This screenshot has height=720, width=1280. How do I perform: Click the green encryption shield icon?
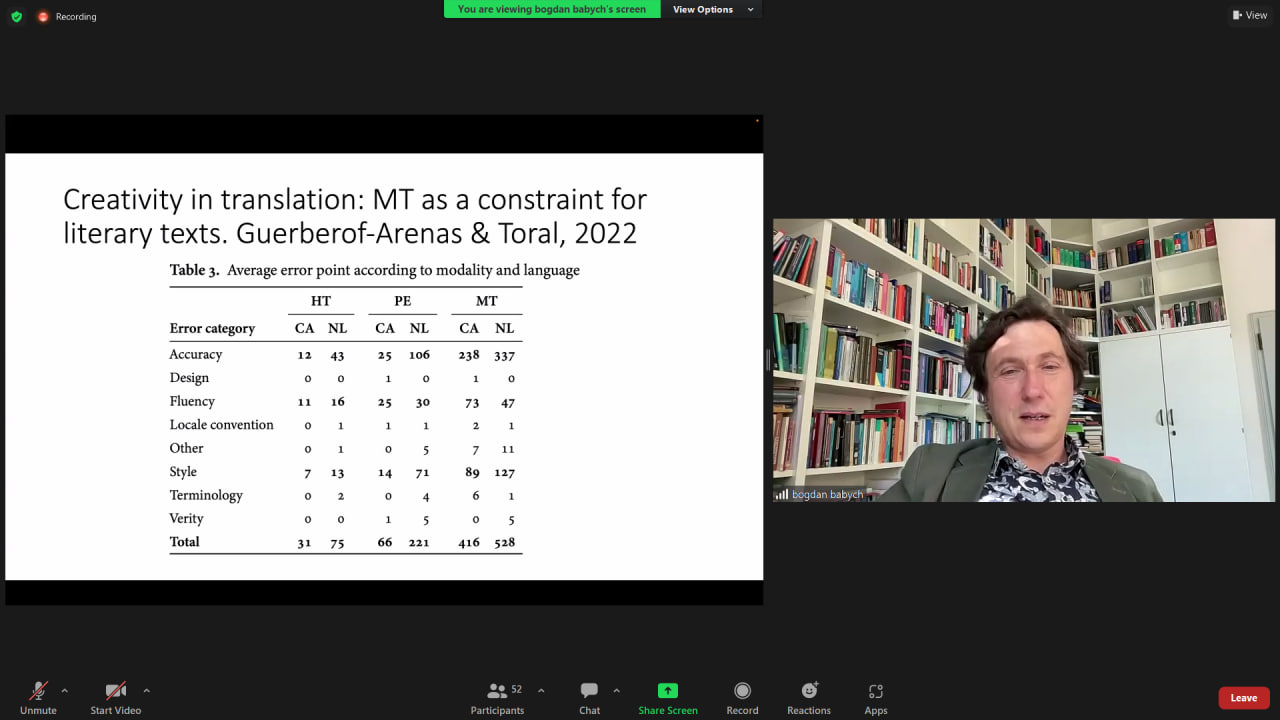[16, 16]
